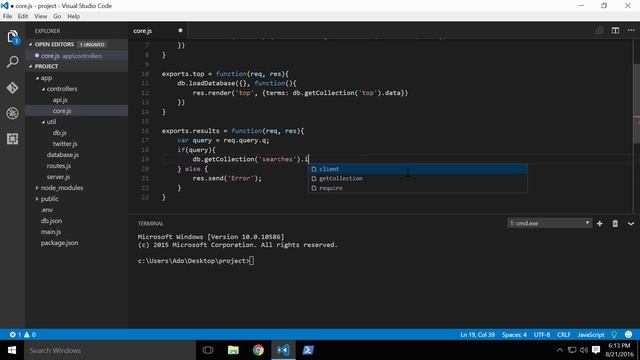Open File Explorer from the taskbar
This screenshot has height=360, width=640.
(233, 350)
